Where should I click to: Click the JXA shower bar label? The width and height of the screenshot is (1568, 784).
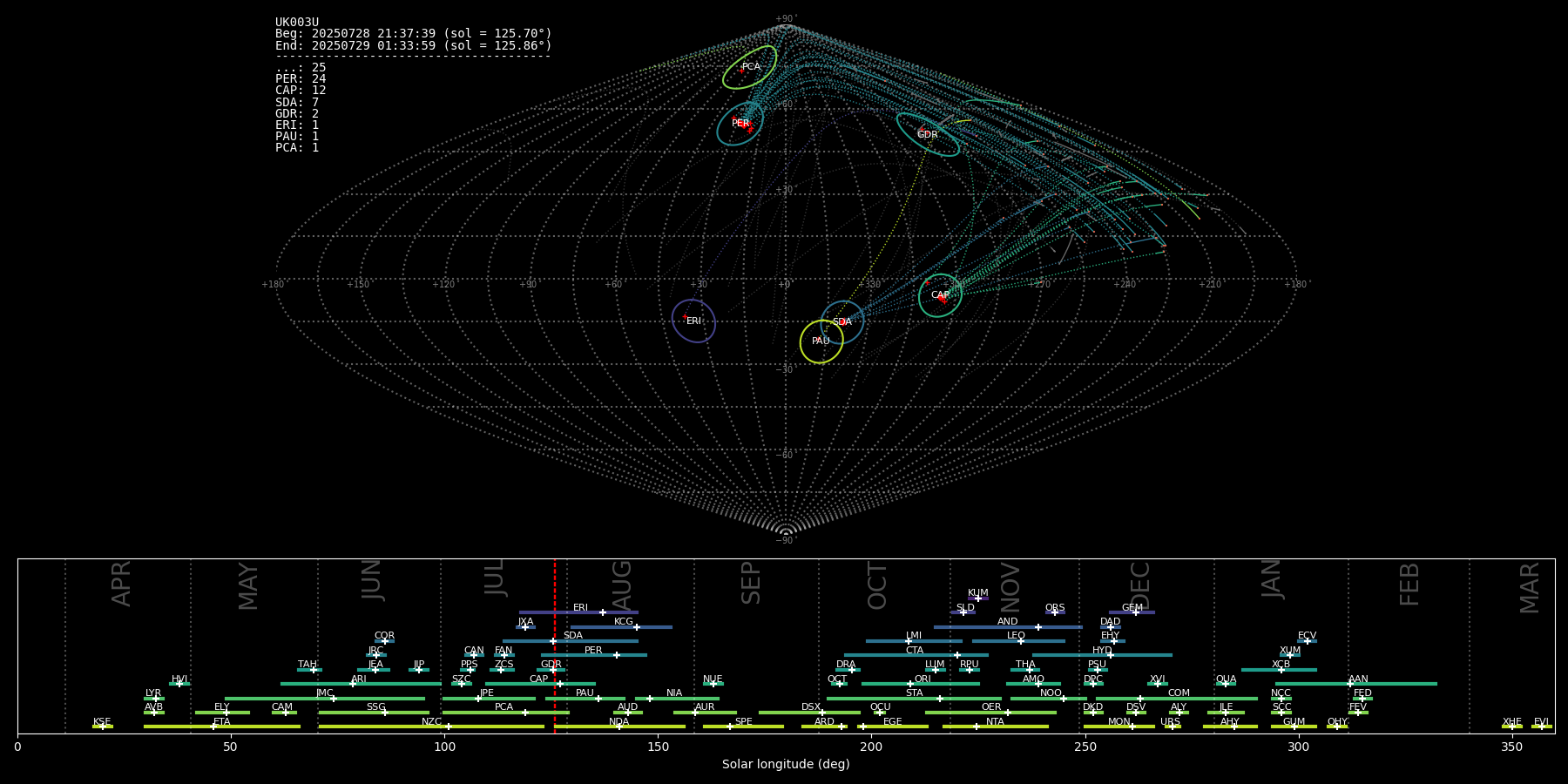(525, 622)
